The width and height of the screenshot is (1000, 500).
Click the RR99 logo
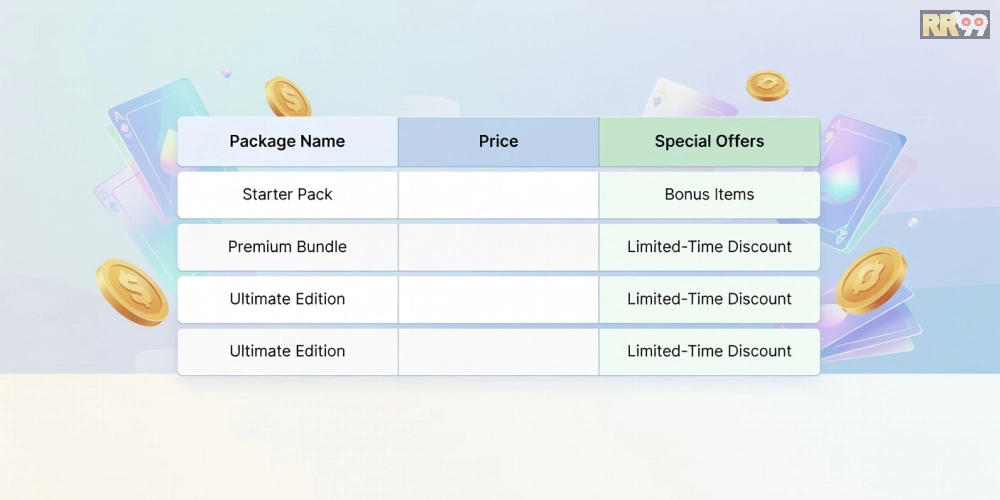pyautogui.click(x=954, y=24)
